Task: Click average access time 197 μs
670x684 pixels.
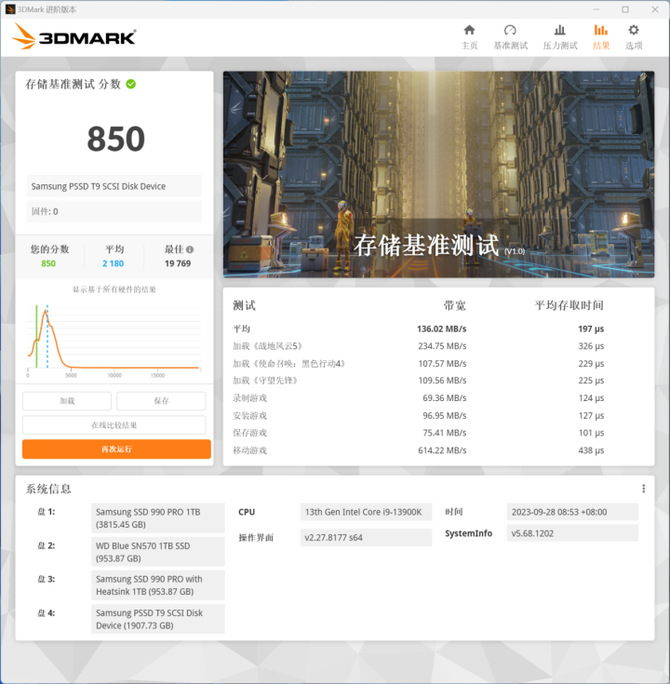Action: [591, 329]
